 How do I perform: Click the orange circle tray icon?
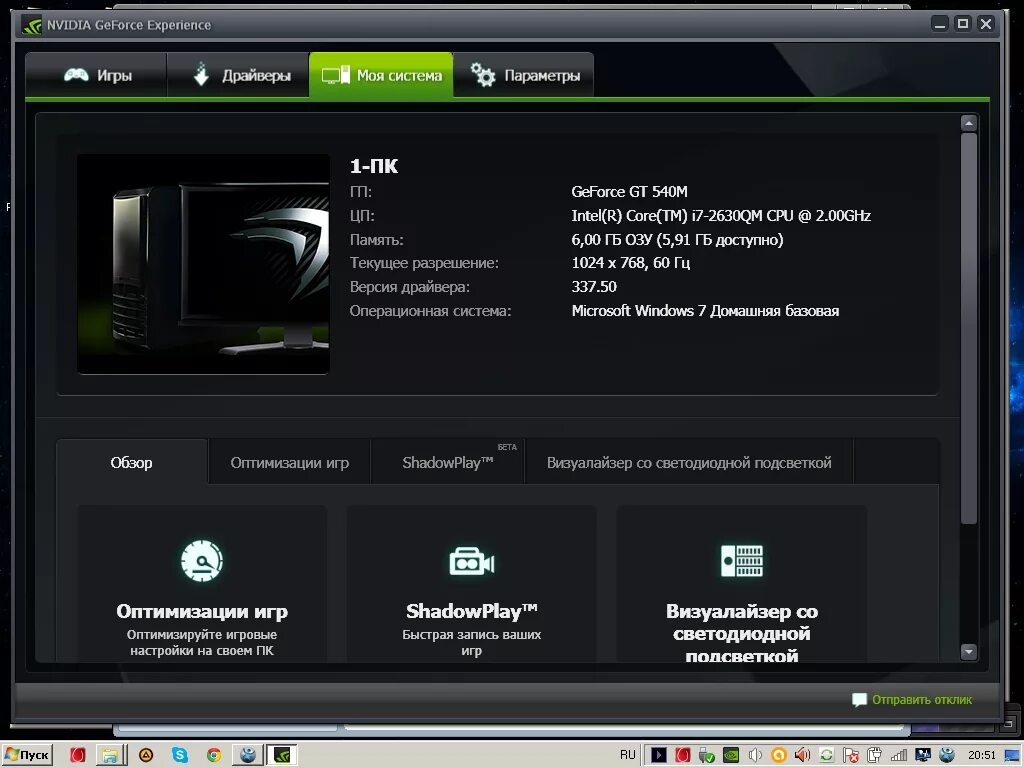pos(778,756)
